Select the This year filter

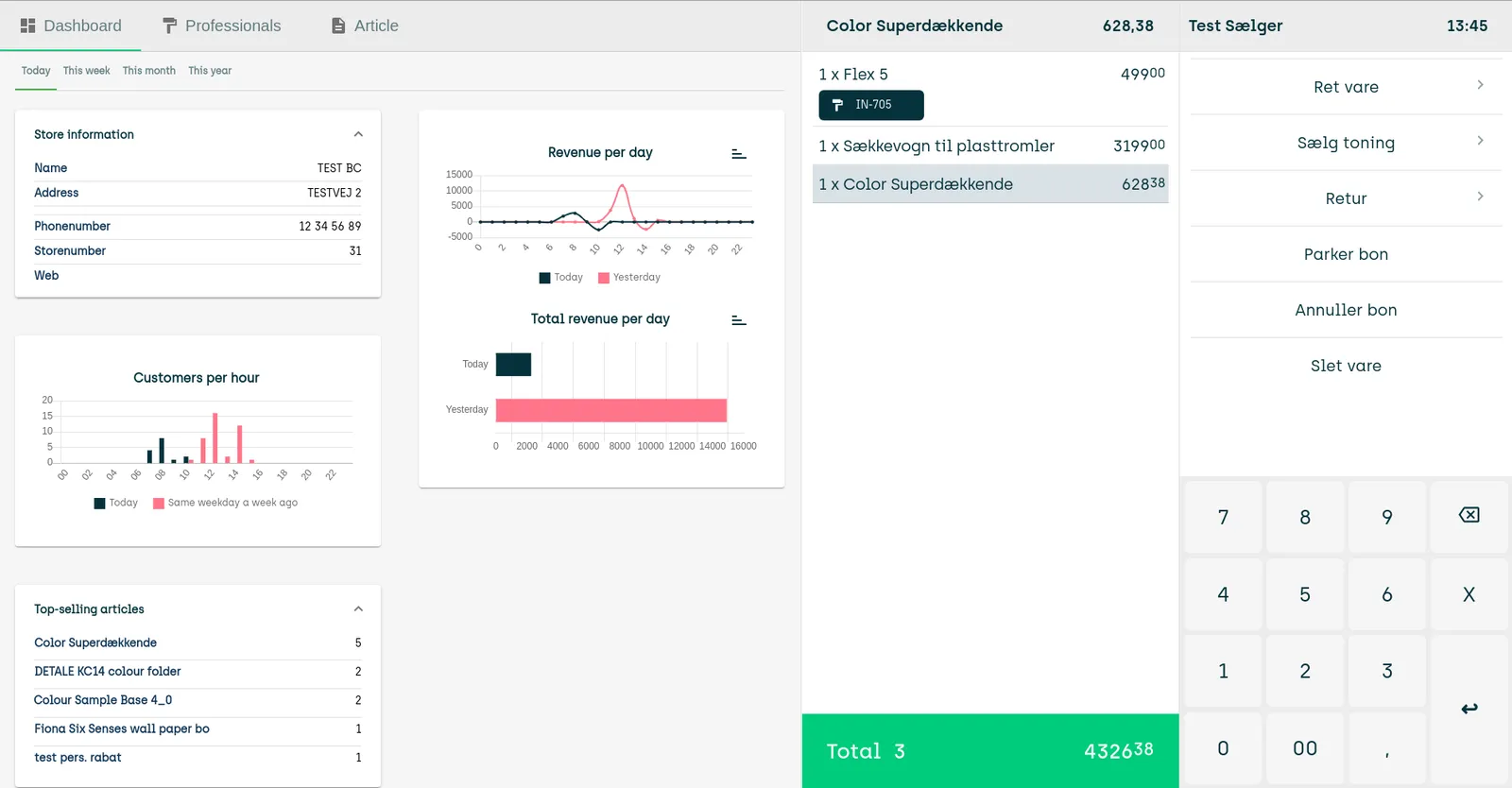click(210, 71)
